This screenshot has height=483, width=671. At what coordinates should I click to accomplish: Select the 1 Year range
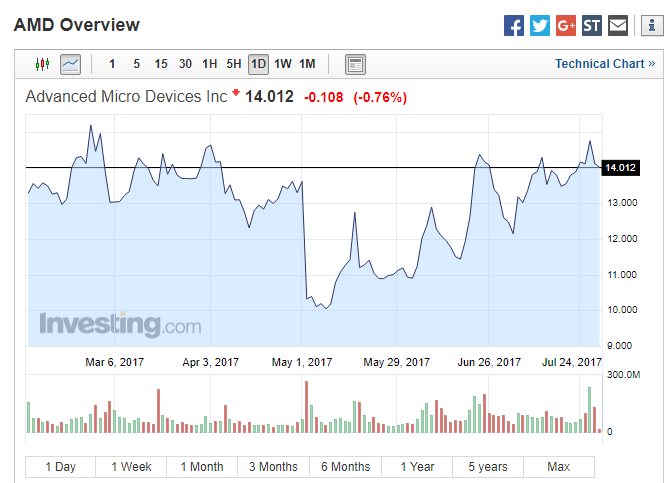(x=417, y=467)
